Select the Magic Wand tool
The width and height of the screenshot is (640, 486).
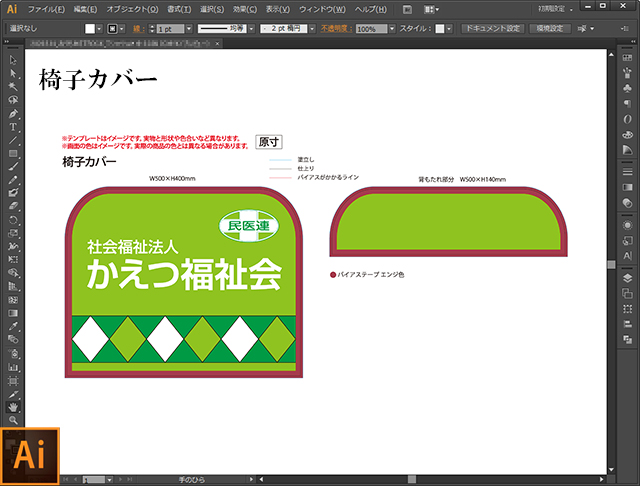[13, 87]
